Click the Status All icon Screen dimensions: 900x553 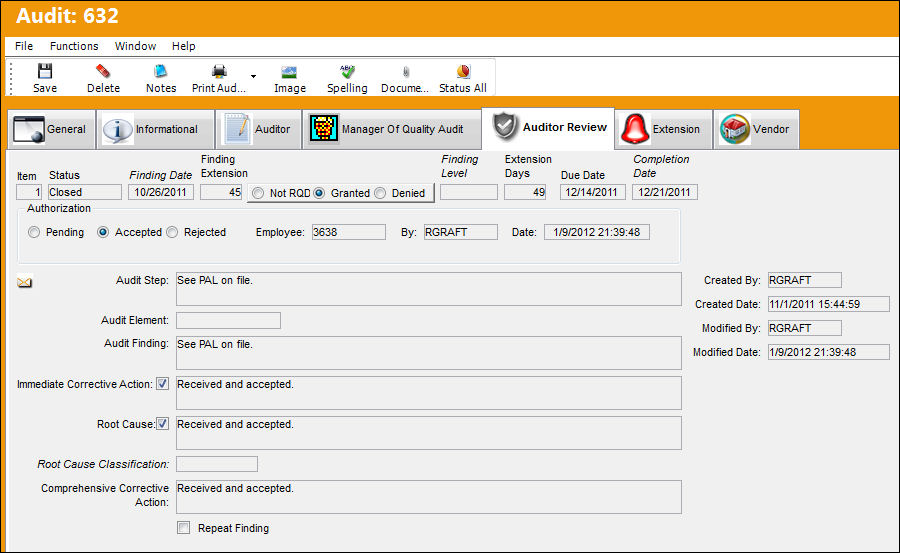tap(463, 71)
